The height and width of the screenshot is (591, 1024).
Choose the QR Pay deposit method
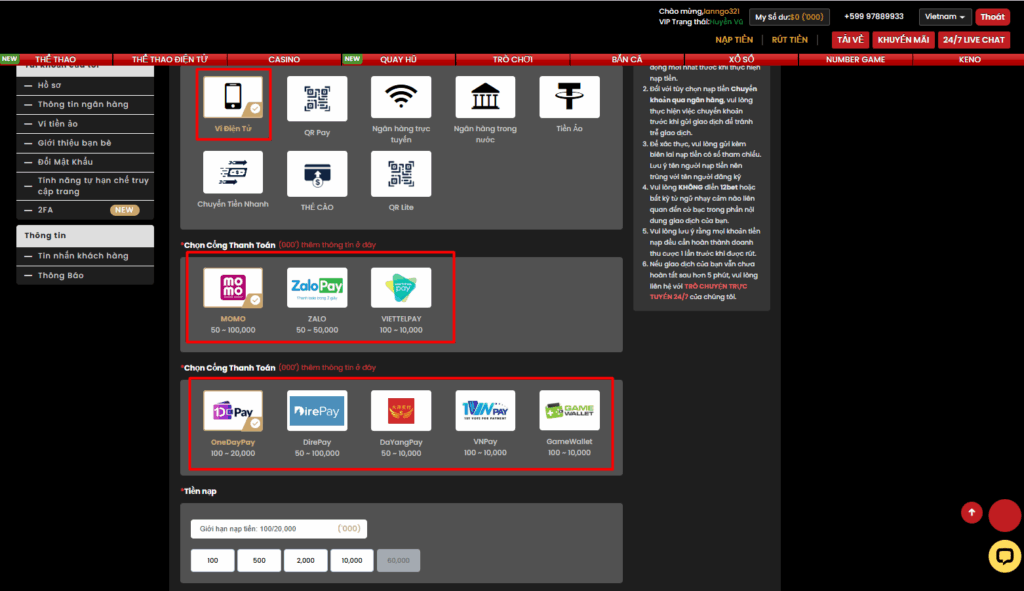pyautogui.click(x=317, y=99)
